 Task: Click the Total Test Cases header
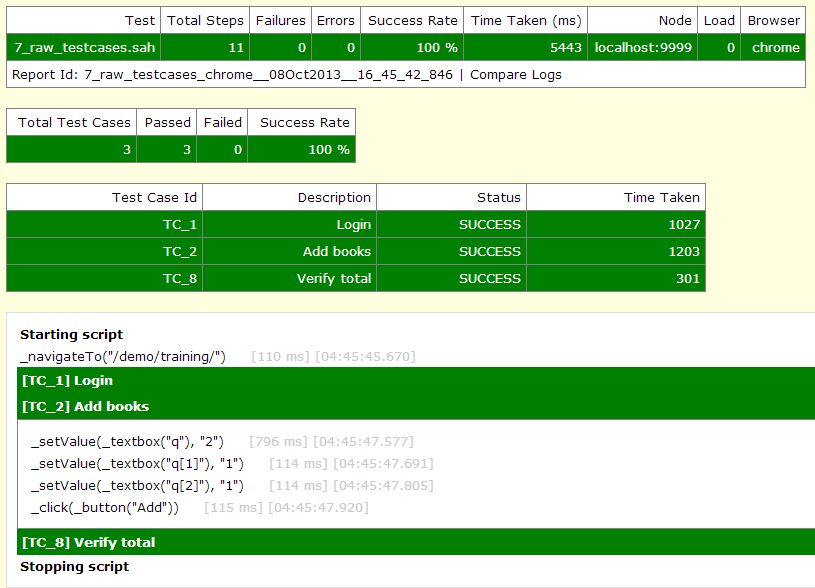[x=74, y=122]
